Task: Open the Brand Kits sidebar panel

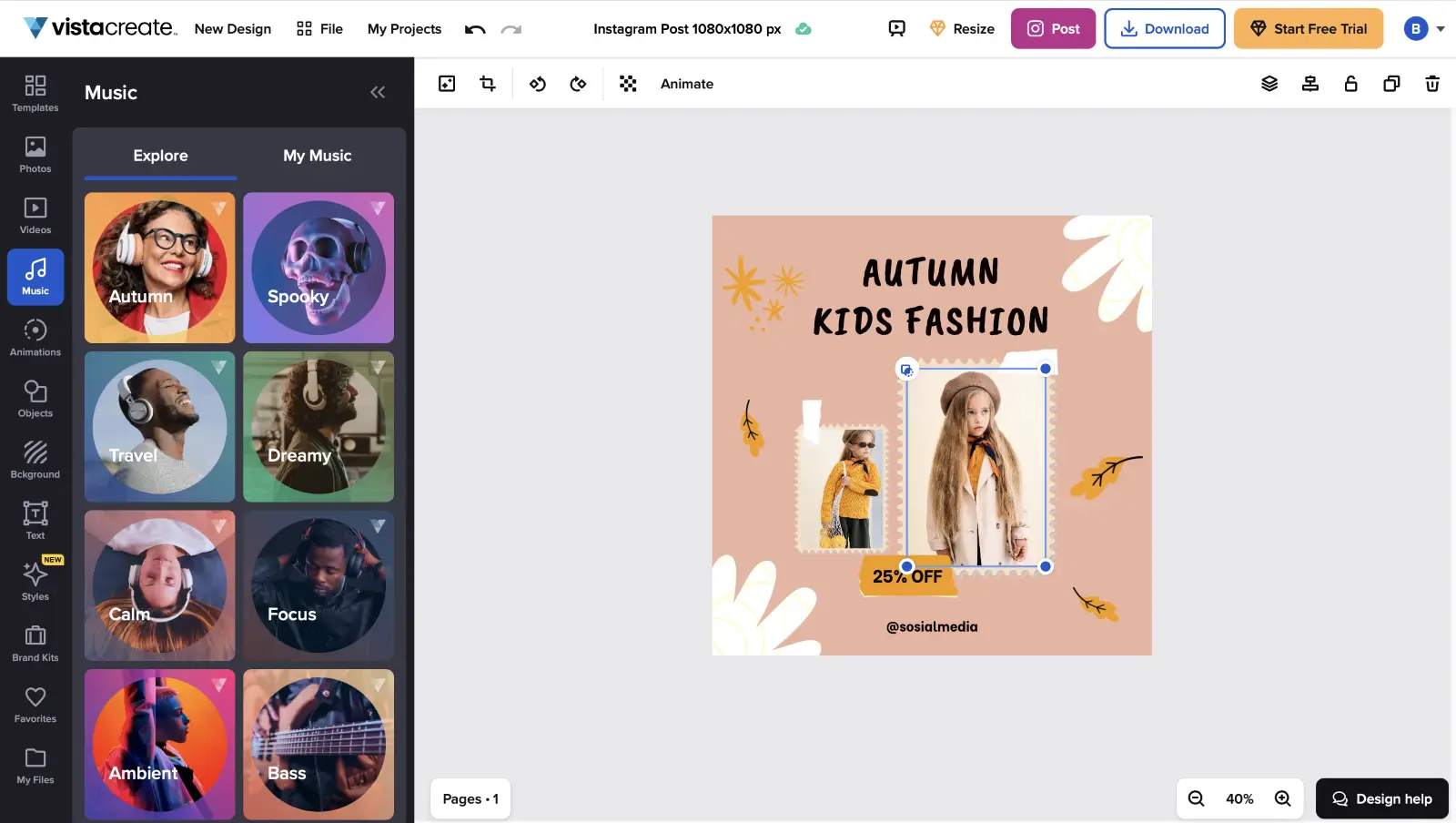Action: tap(35, 642)
